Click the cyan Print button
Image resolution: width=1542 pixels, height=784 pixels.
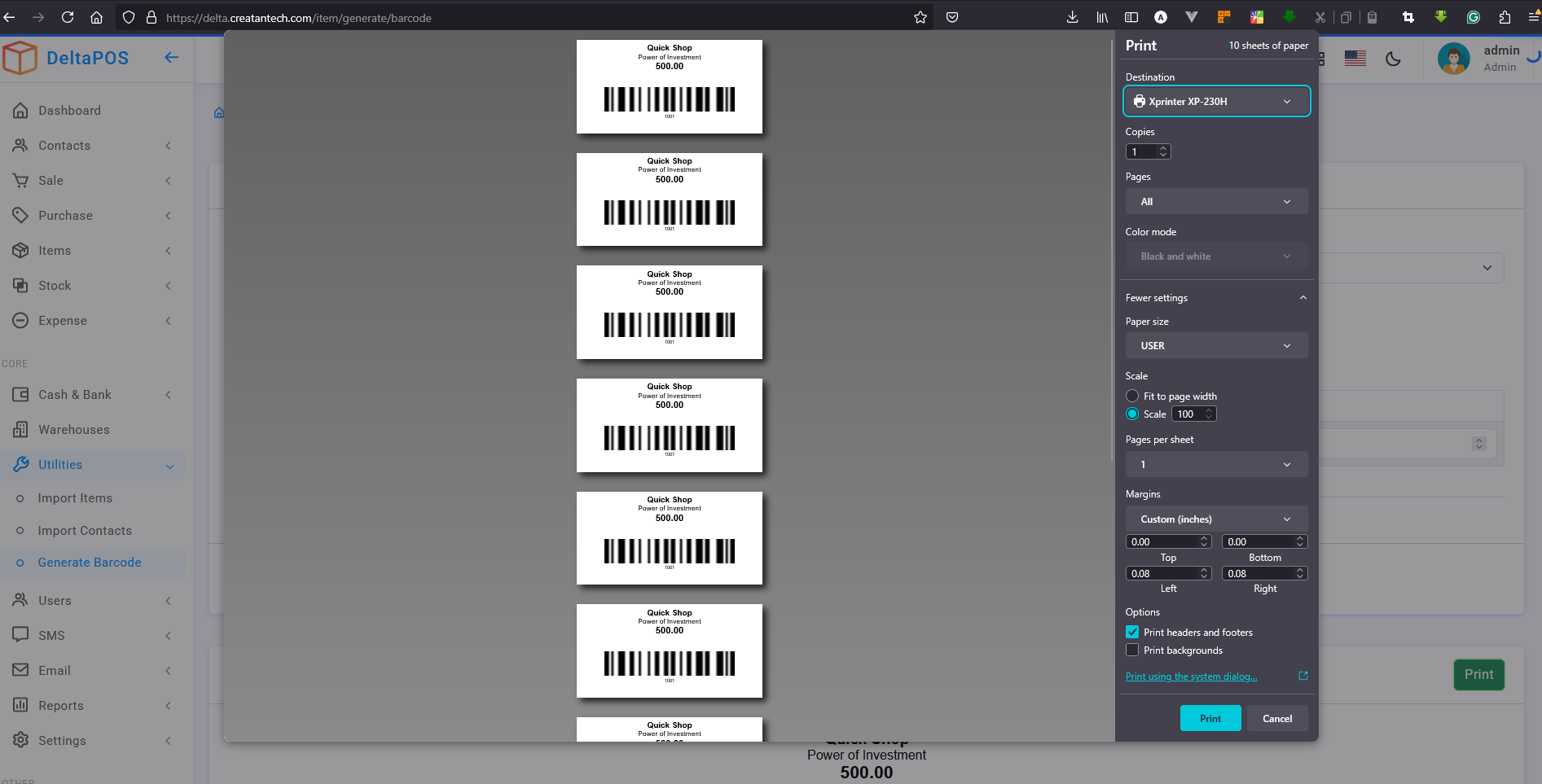1210,718
